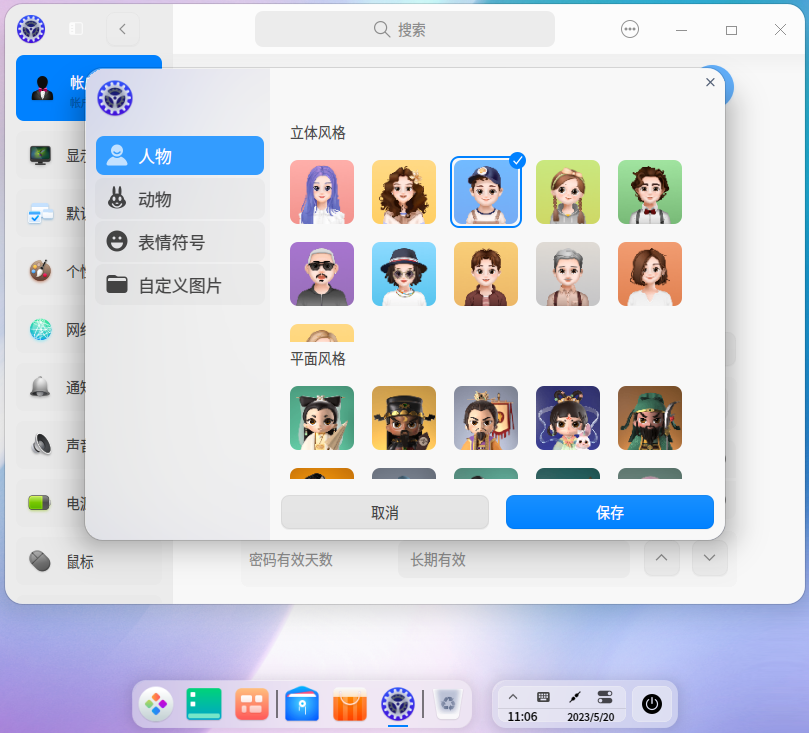The height and width of the screenshot is (733, 809).
Task: Click the network globe icon
Action: pos(40,329)
